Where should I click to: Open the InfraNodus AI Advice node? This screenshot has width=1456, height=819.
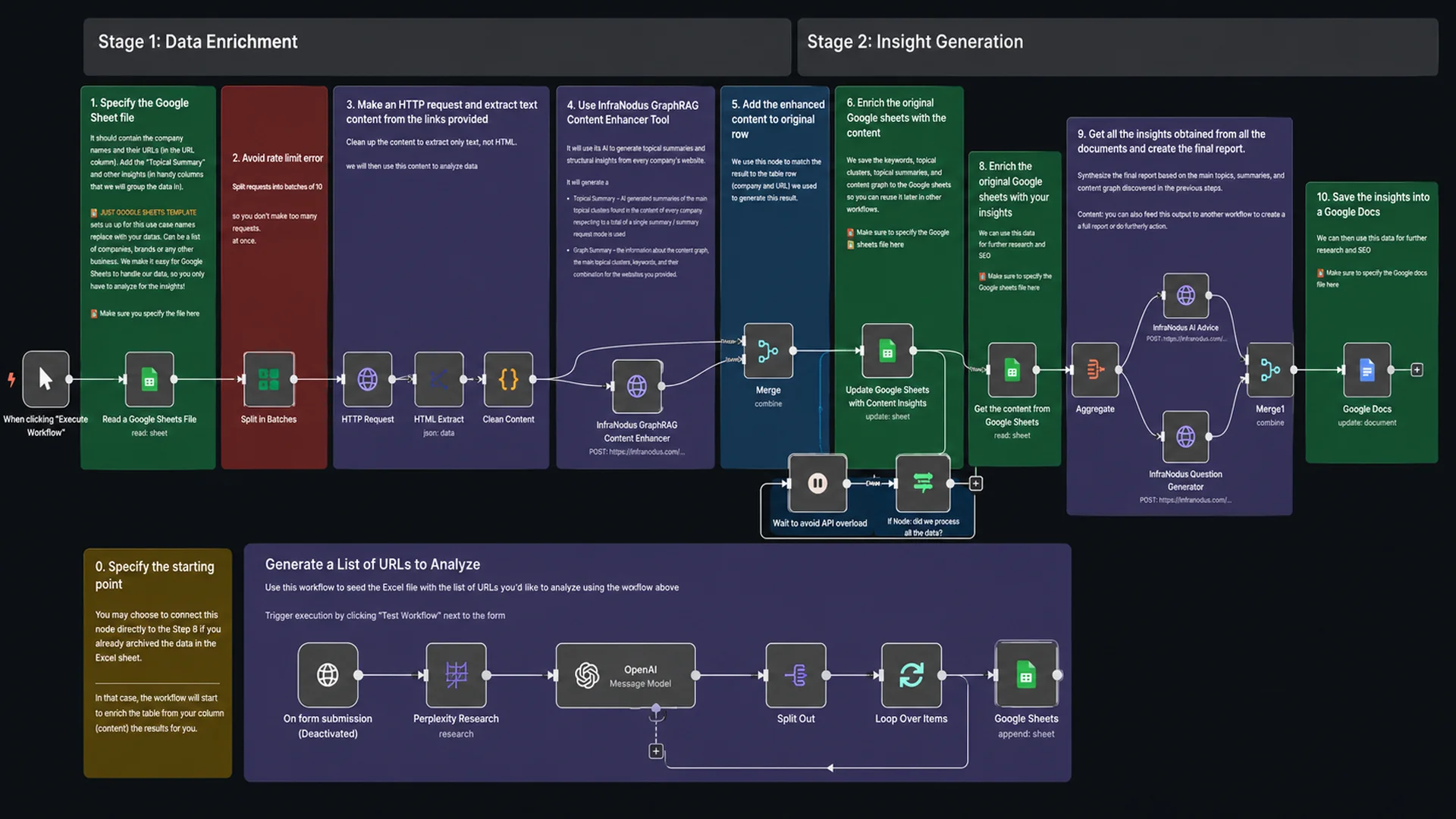pos(1186,295)
